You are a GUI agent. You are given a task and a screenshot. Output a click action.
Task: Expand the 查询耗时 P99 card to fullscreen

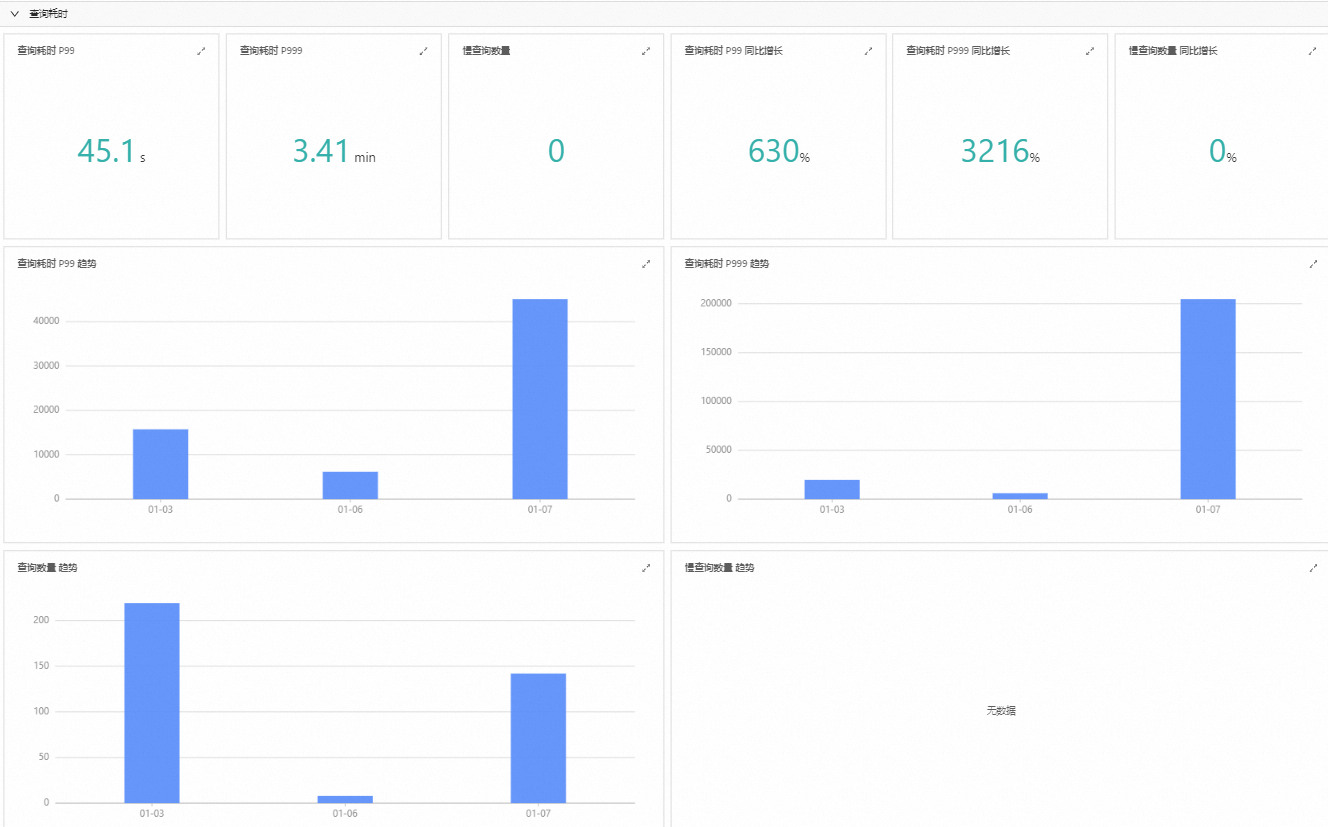[201, 51]
